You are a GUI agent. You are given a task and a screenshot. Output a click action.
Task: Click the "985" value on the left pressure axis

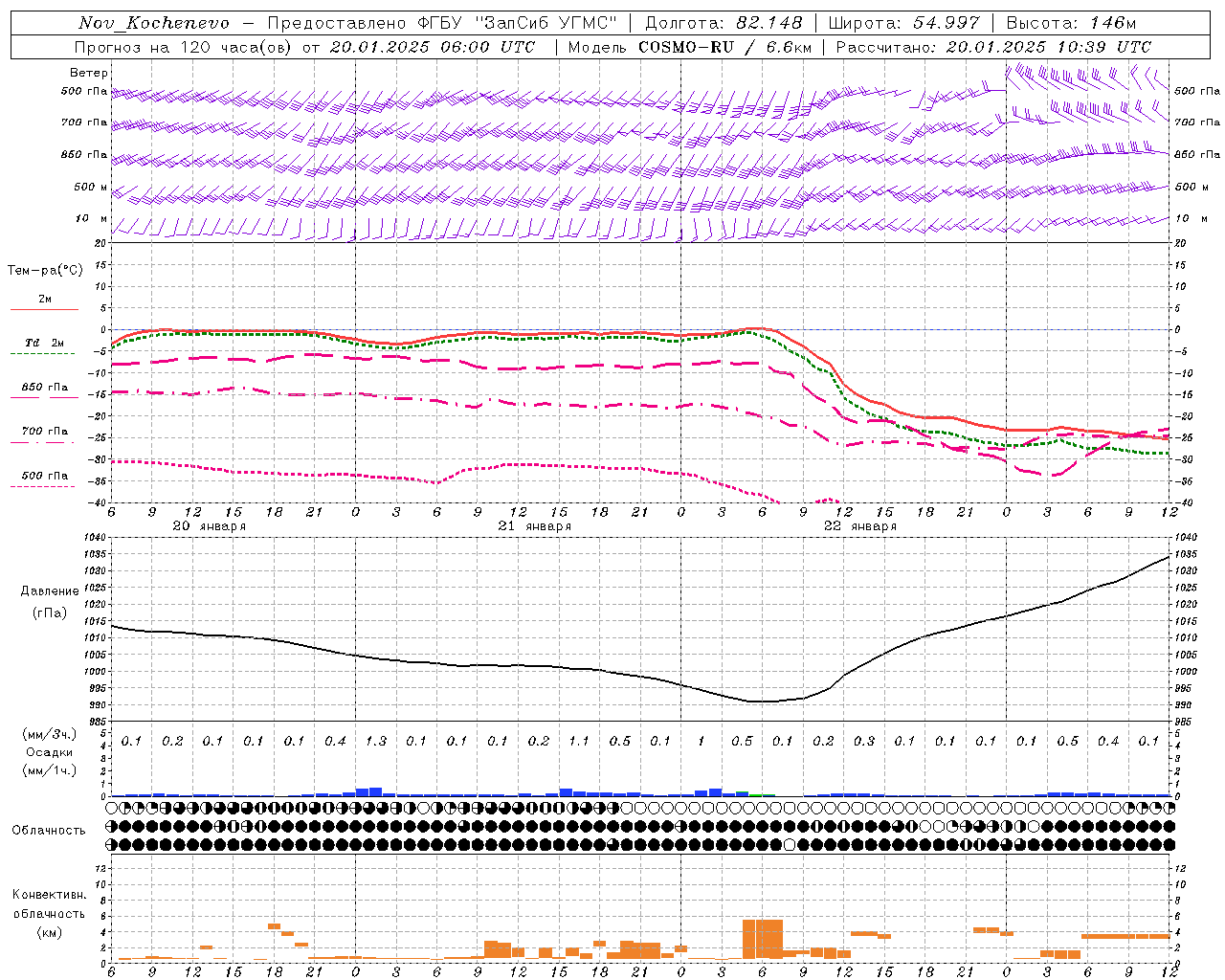(100, 722)
